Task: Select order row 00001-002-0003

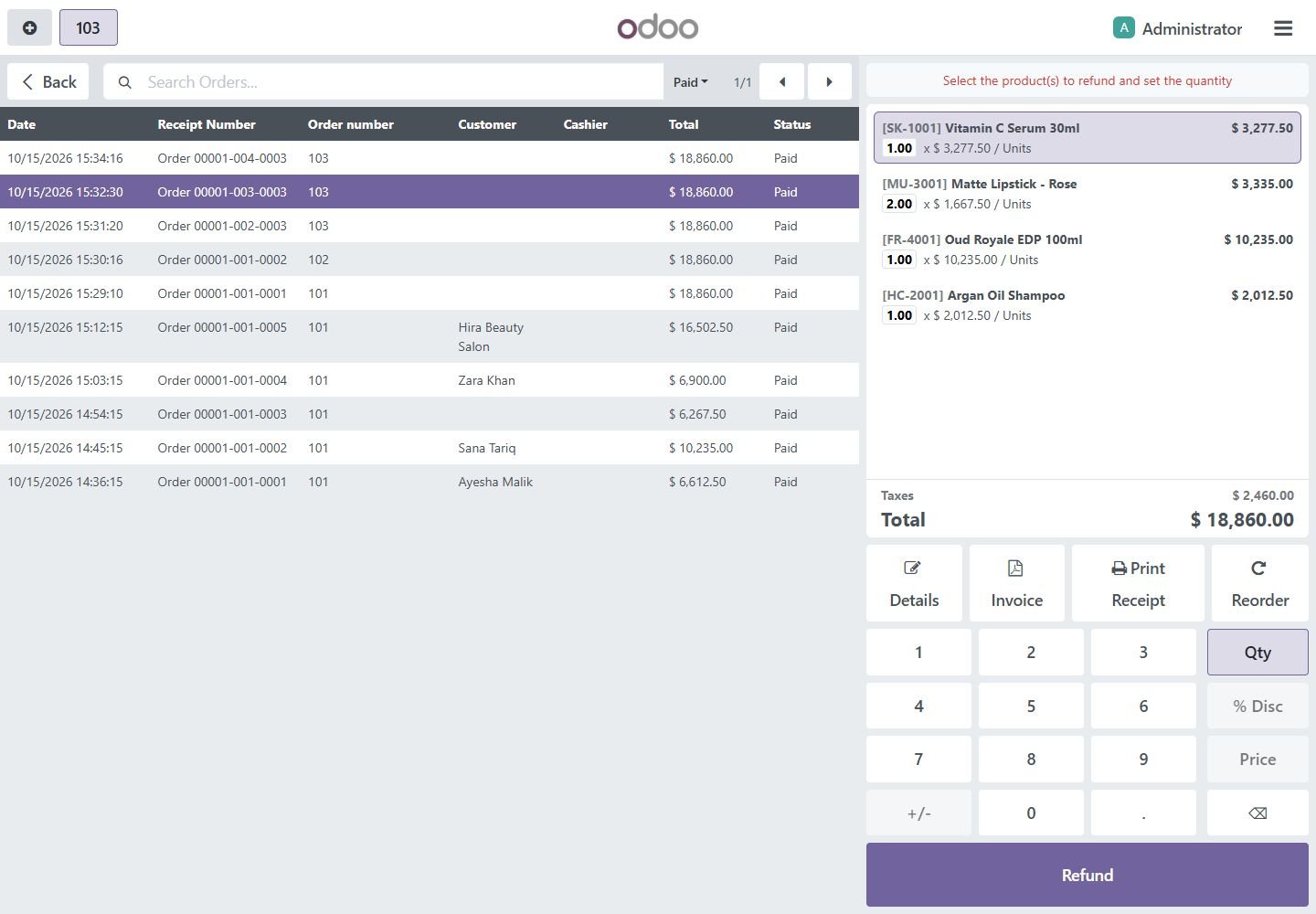Action: (430, 226)
